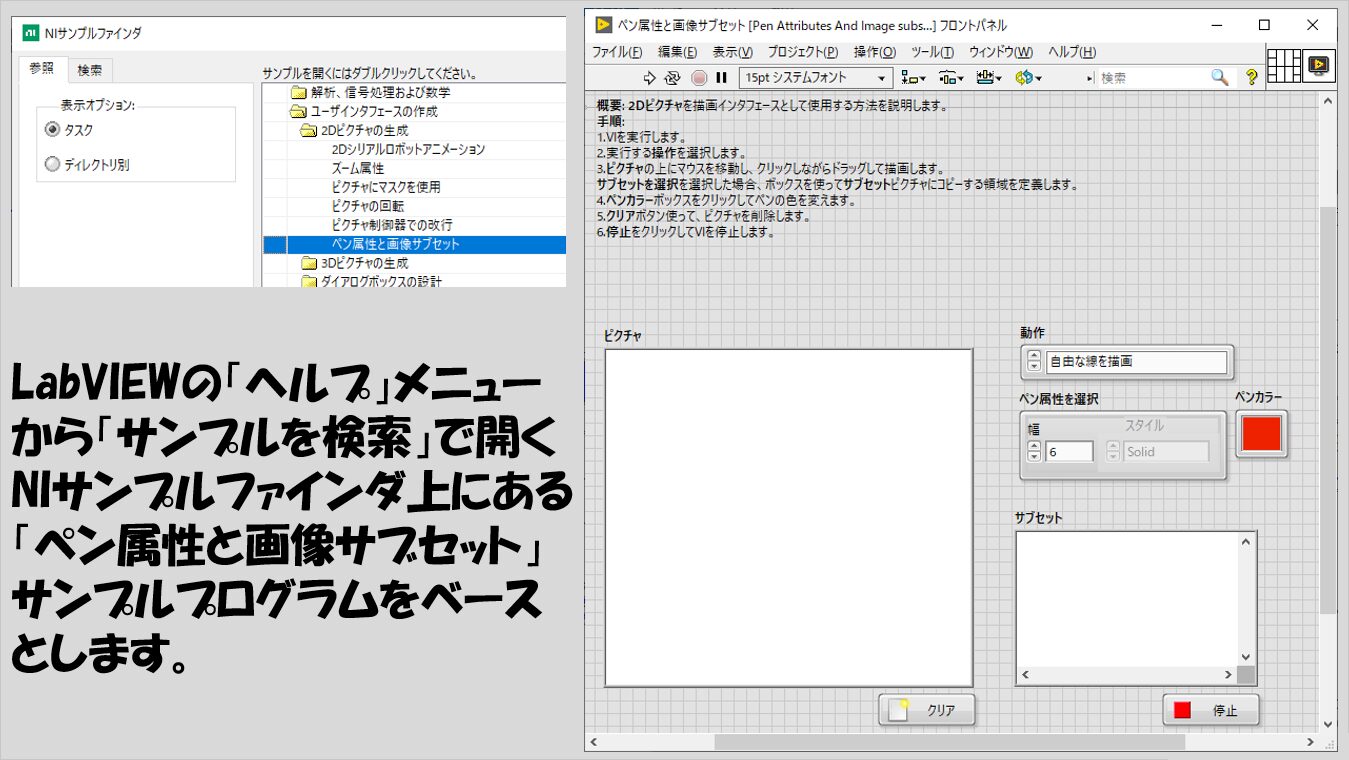Click the red ペンカラー color box
Screen dimensions: 1349x760
pyautogui.click(x=1260, y=434)
